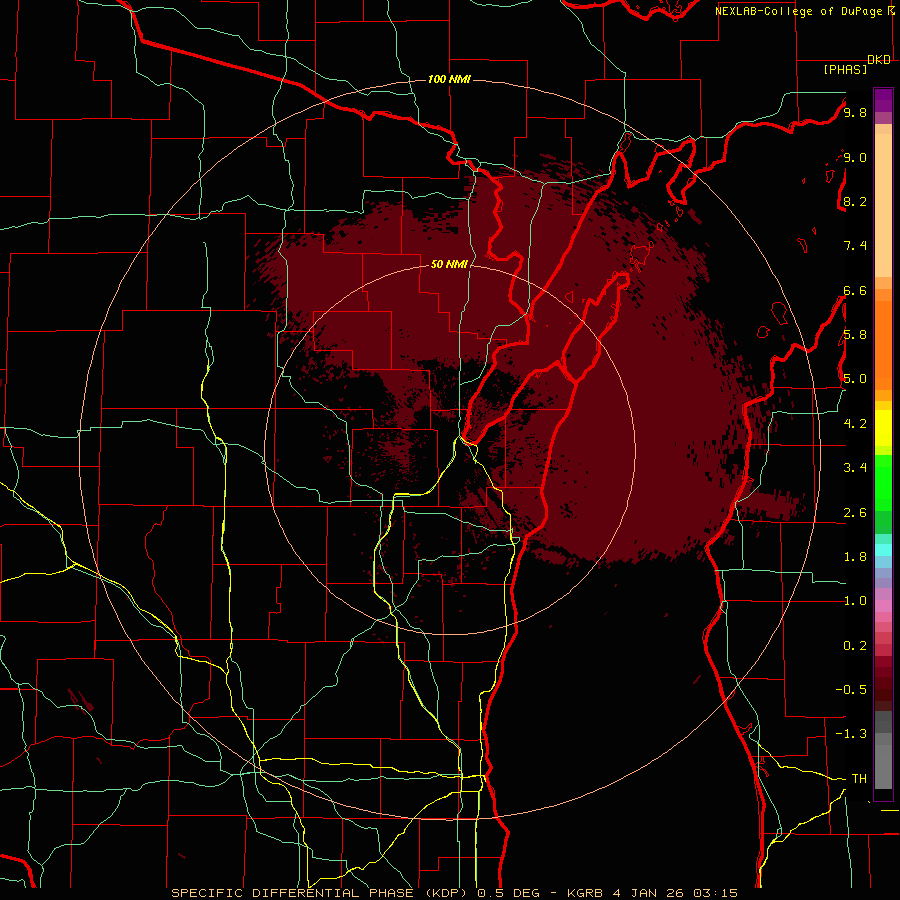Click the '100 NMI' range ring label

point(449,79)
